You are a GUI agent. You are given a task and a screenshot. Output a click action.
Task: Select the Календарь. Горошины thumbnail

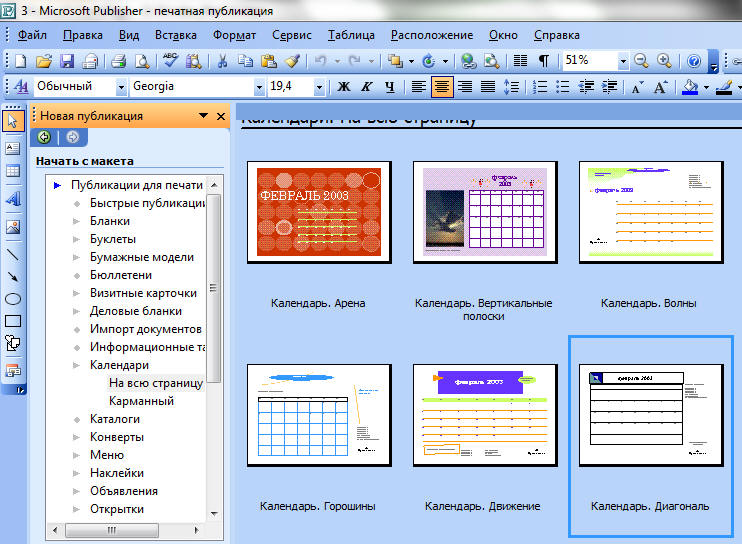319,415
